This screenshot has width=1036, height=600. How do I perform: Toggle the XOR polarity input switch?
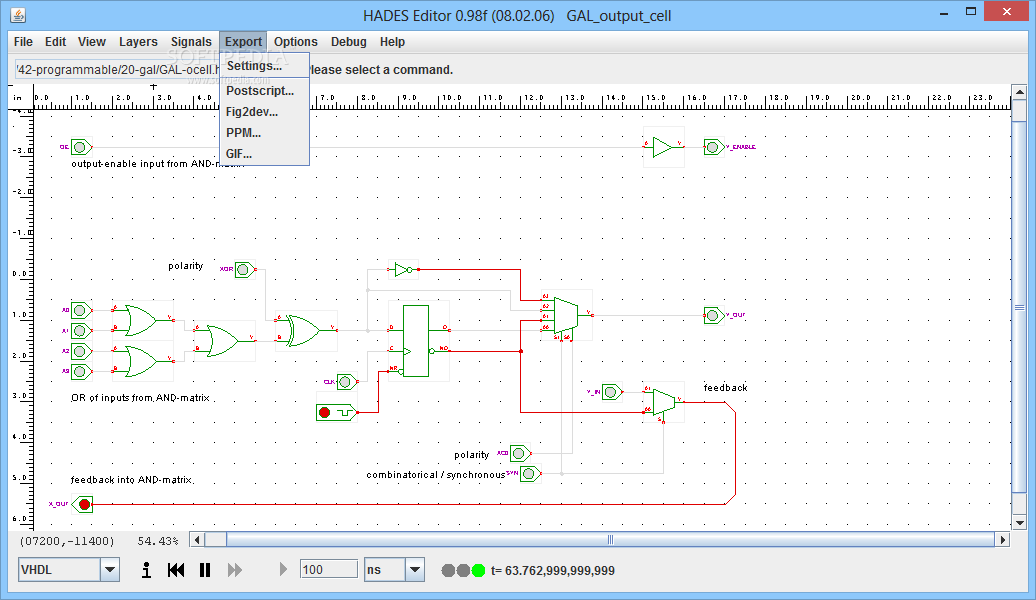tap(244, 270)
